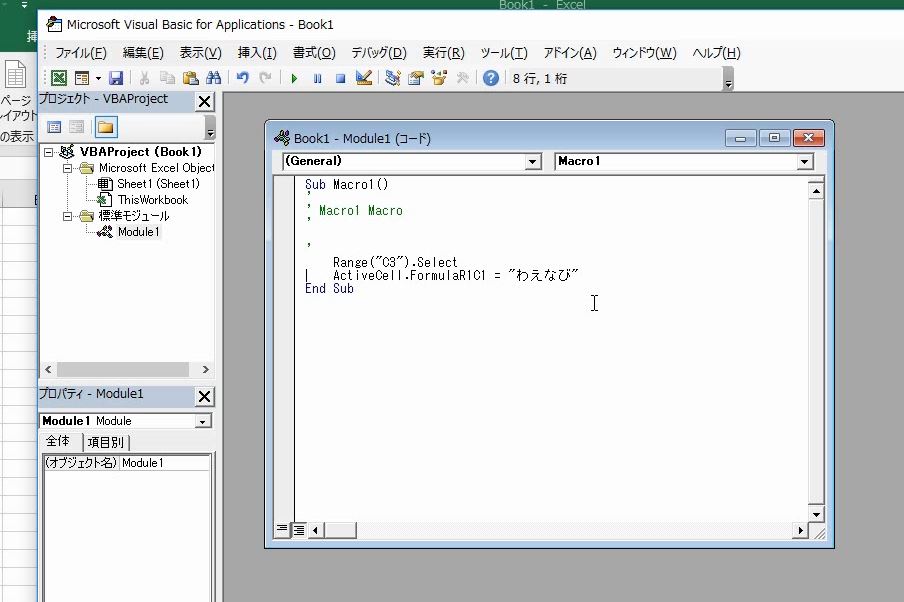Open the ツール(T) menu
Screen dimensions: 904x602
[503, 53]
